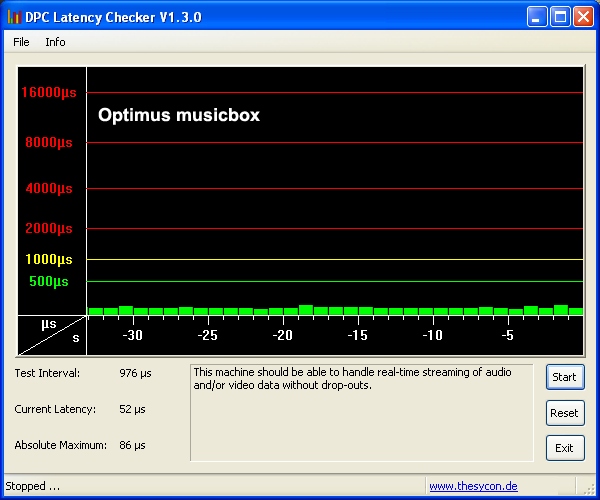Open the File menu
Viewport: 600px width, 500px height.
[21, 42]
